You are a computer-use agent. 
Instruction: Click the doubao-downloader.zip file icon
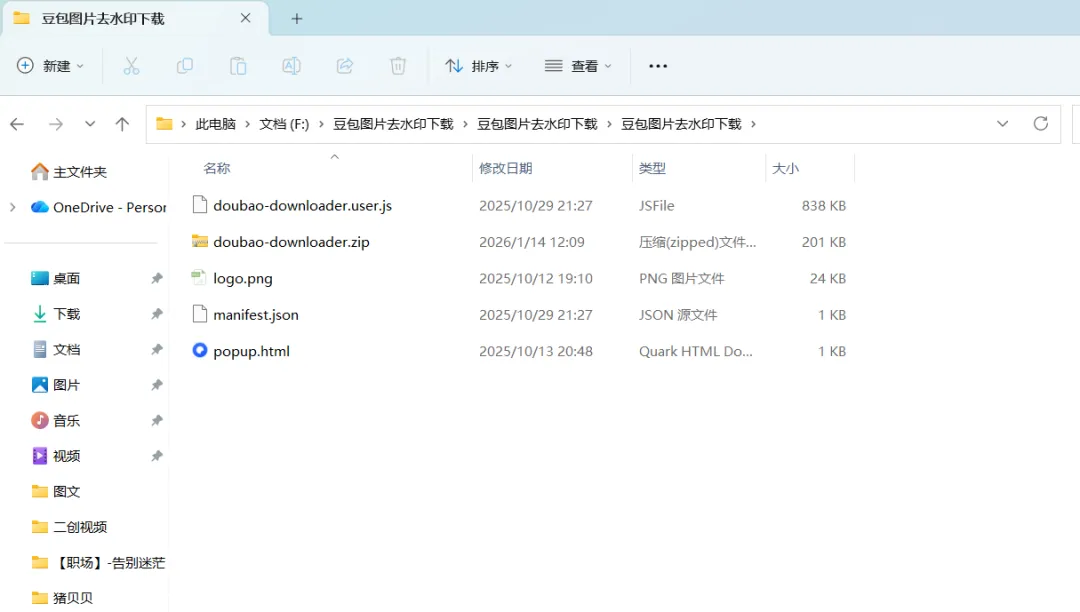click(x=200, y=241)
